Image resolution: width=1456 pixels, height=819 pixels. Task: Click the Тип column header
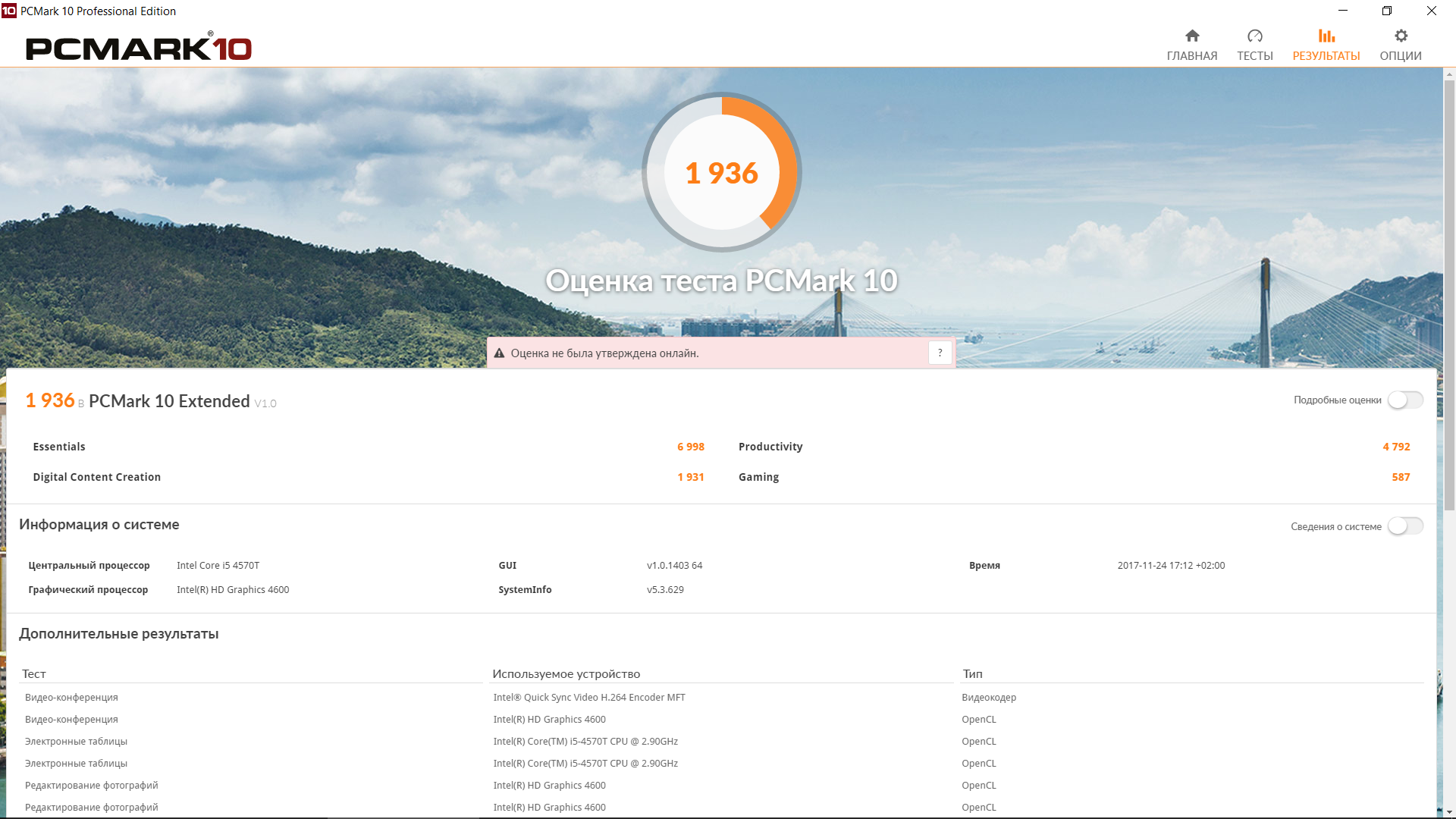click(972, 674)
